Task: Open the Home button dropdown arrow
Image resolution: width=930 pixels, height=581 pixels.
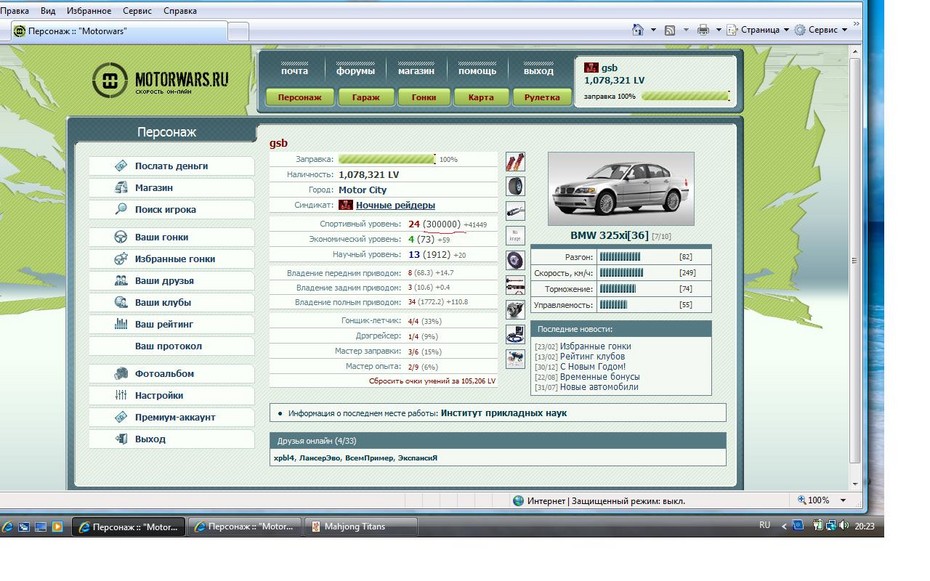Action: (x=653, y=30)
